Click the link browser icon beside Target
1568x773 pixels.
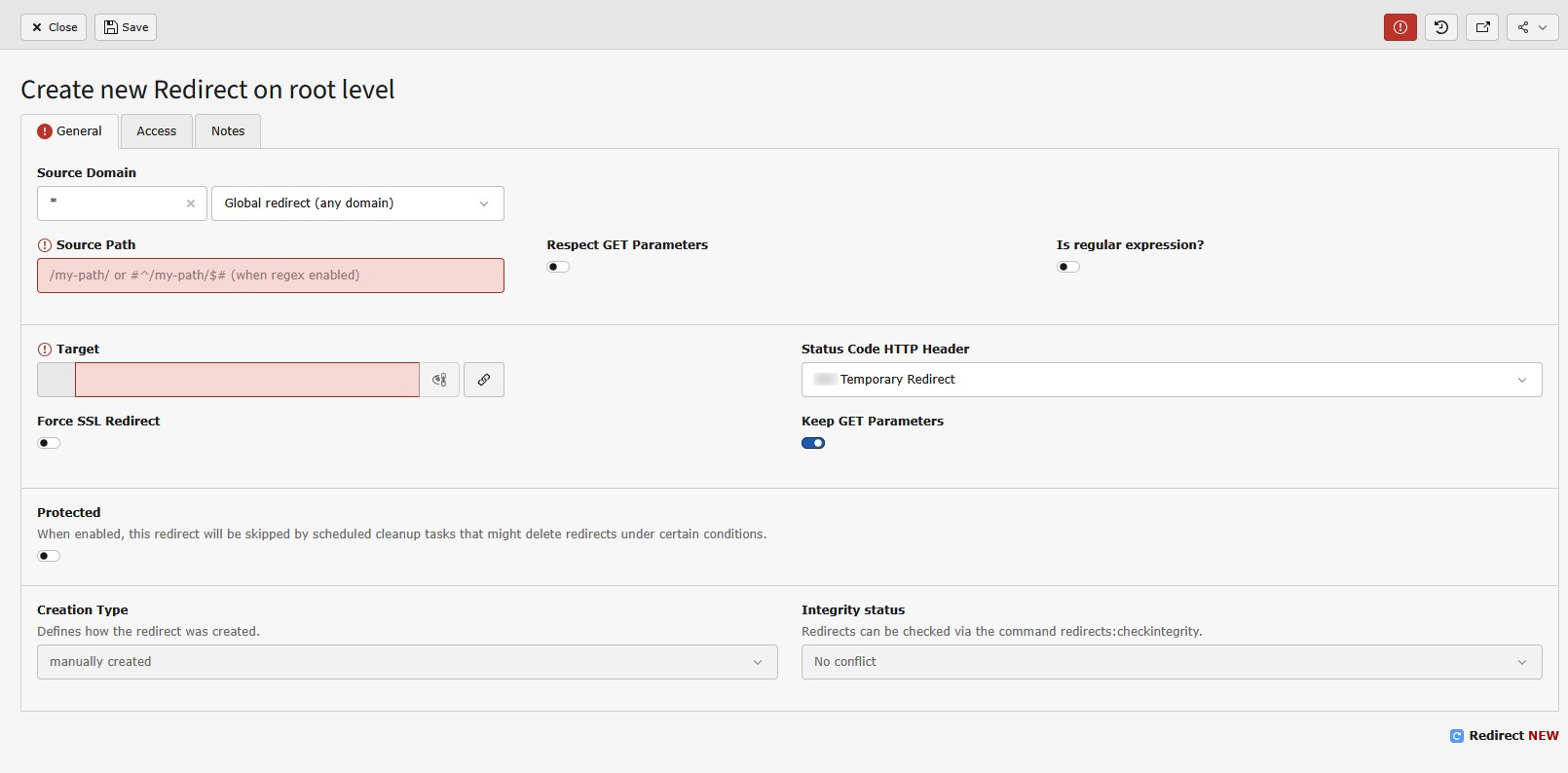(x=484, y=380)
